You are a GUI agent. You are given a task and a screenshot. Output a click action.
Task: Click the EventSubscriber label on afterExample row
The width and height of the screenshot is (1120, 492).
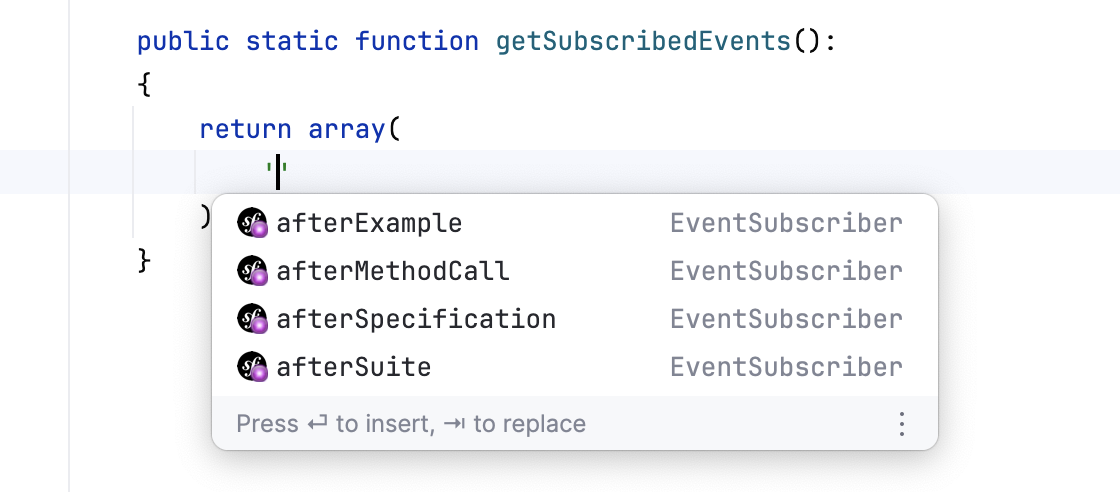(x=786, y=223)
